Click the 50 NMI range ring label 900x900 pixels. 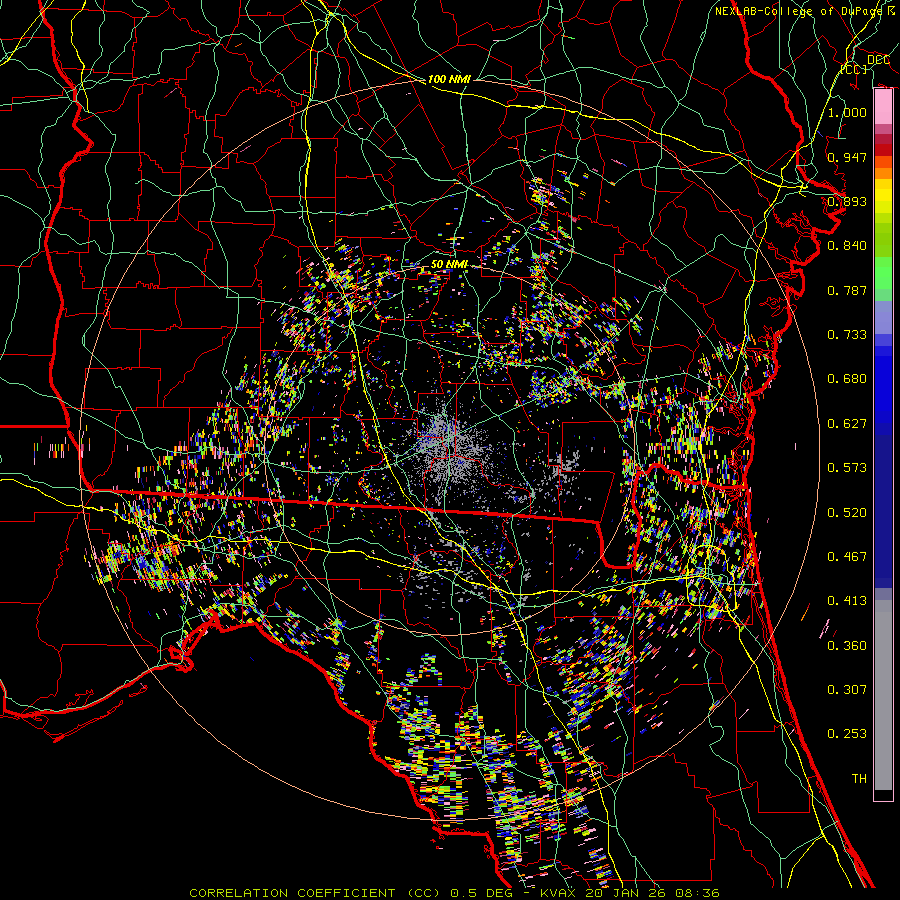tap(449, 263)
